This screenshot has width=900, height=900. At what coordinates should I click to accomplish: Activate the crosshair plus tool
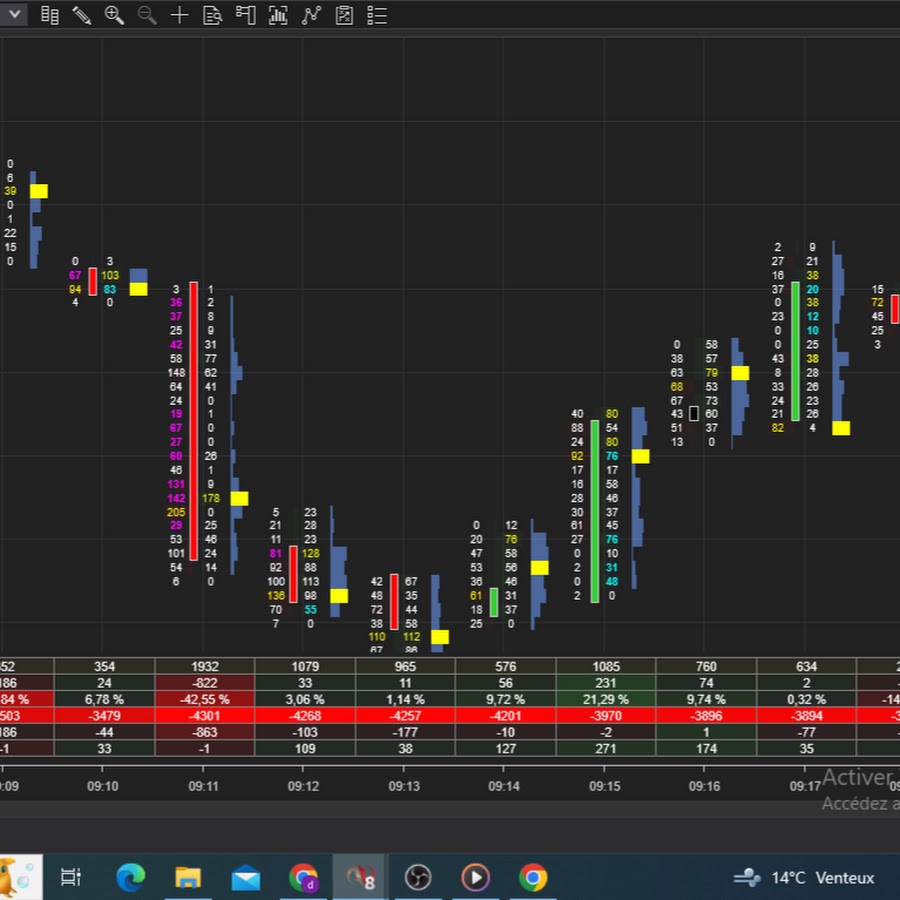180,15
